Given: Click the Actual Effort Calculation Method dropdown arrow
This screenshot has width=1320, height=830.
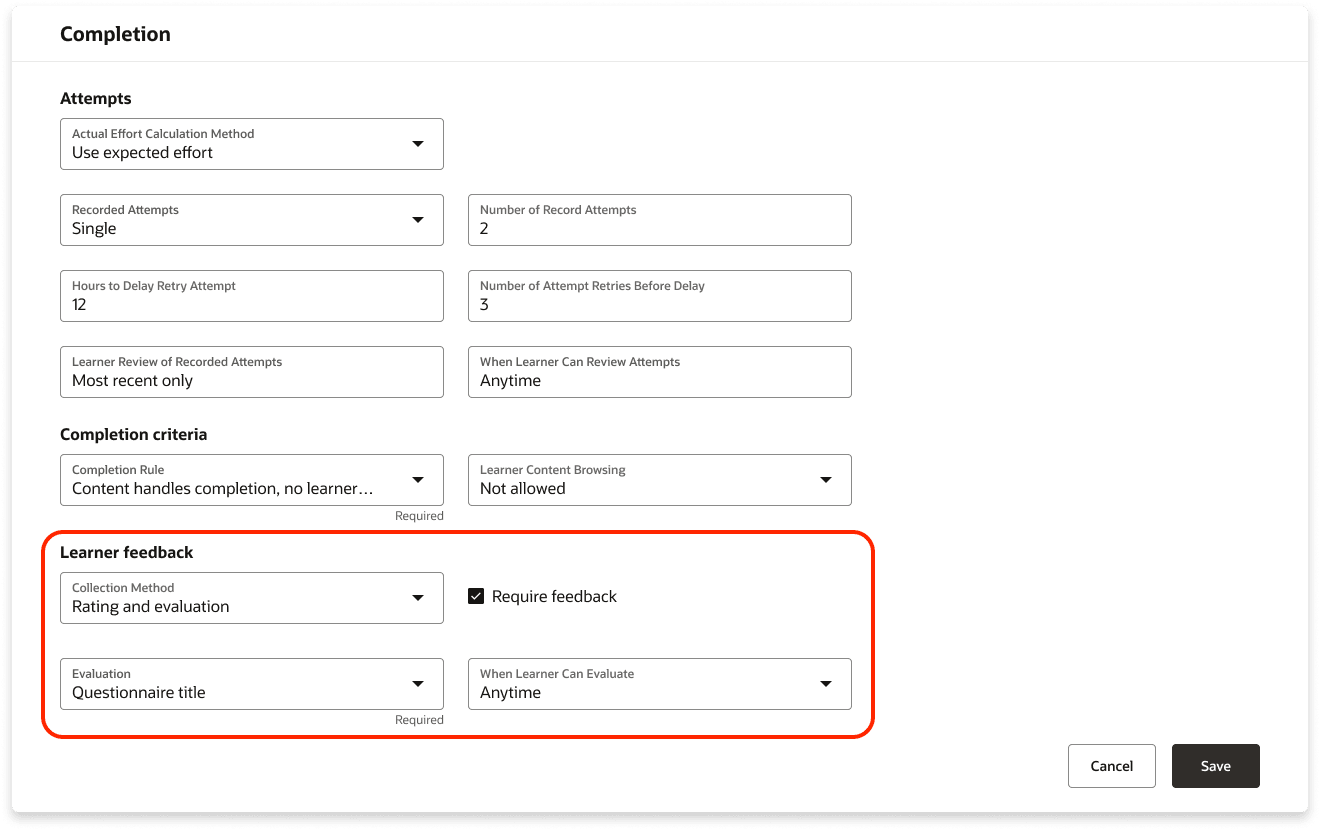Looking at the screenshot, I should pyautogui.click(x=418, y=144).
